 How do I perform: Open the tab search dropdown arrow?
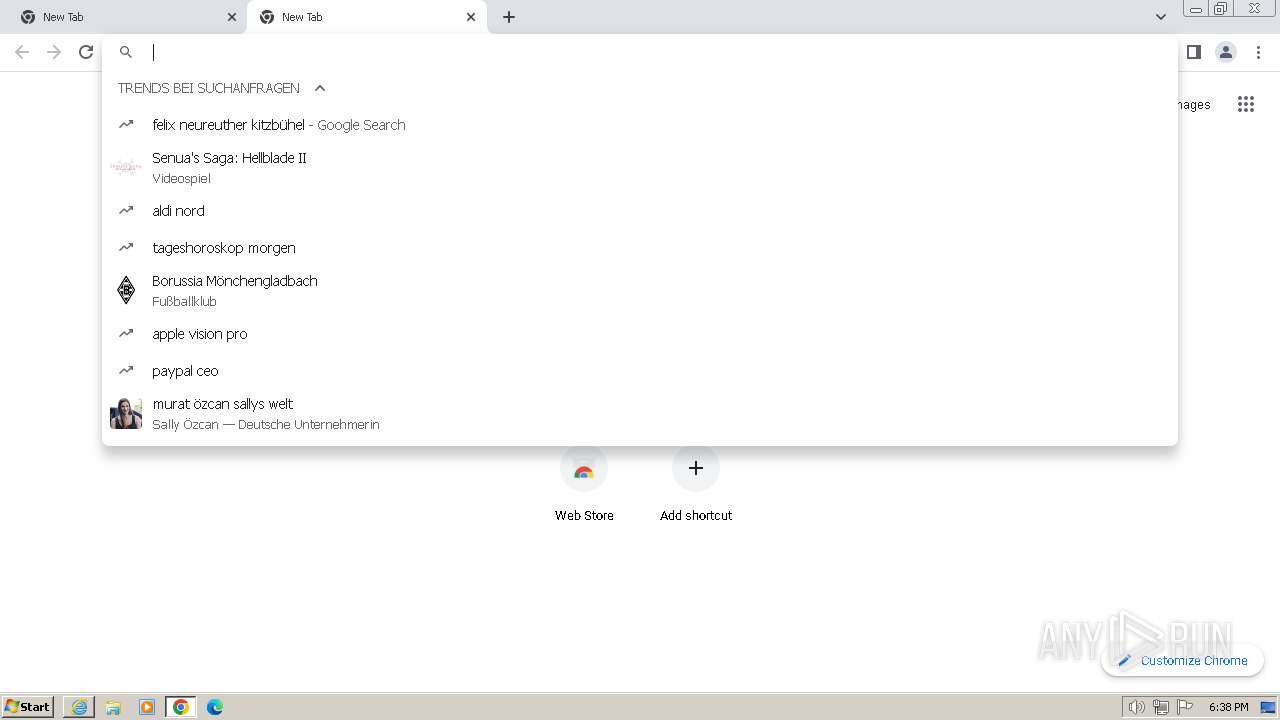[x=1160, y=17]
